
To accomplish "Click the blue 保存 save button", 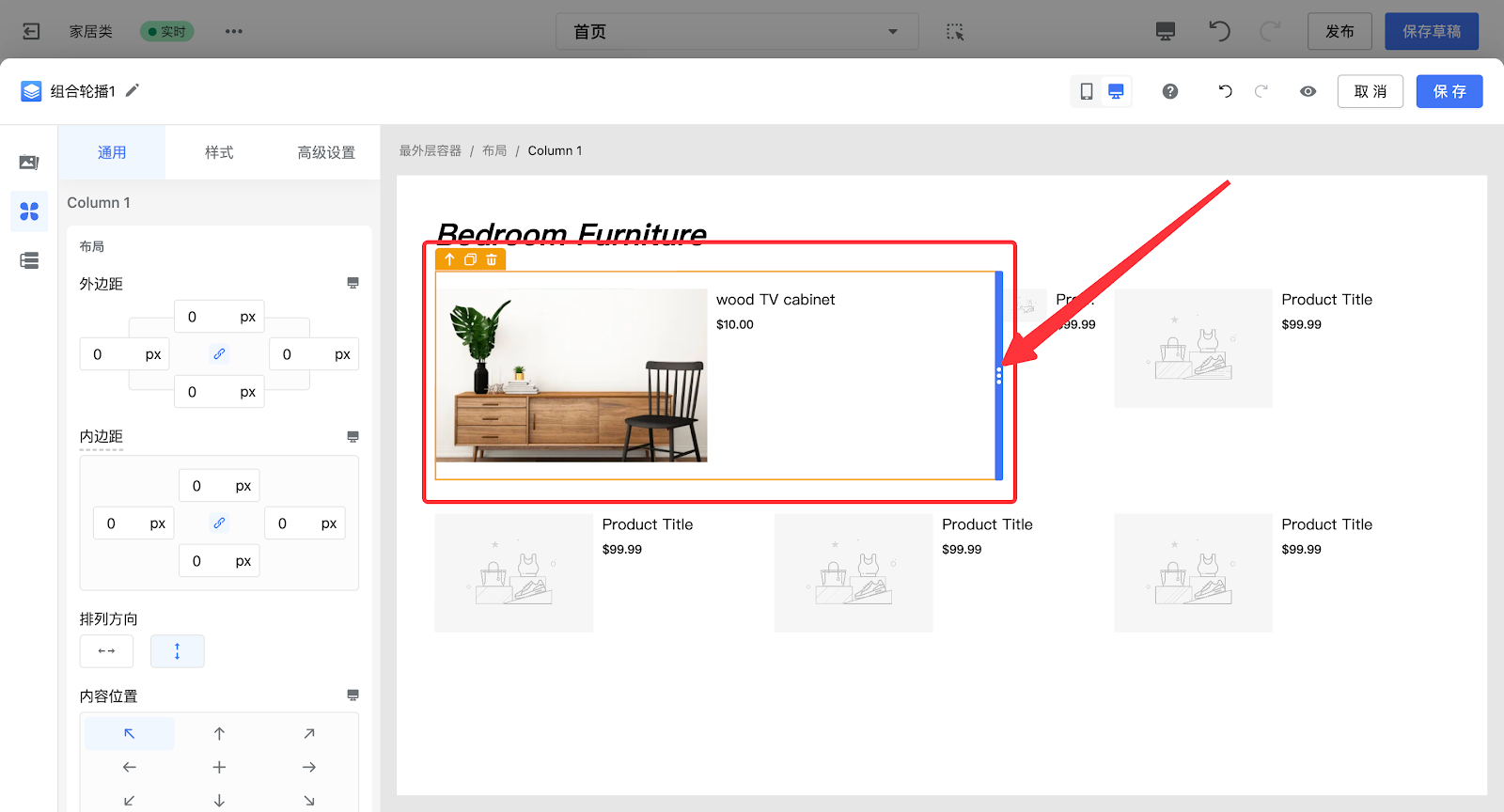I will [1449, 91].
